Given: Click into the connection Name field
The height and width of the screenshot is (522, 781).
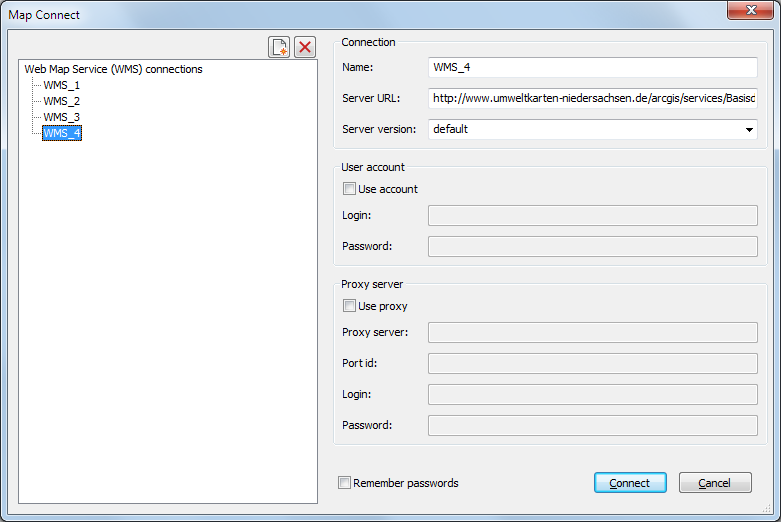Looking at the screenshot, I should click(593, 67).
